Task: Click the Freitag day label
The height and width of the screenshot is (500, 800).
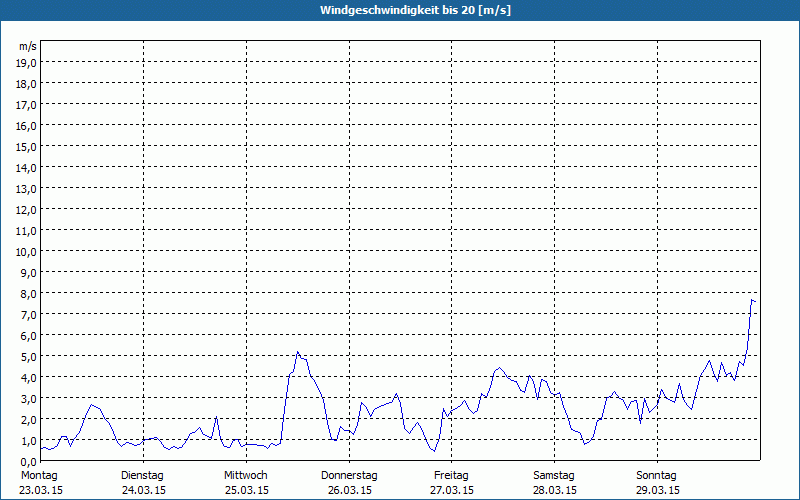Action: tap(451, 476)
